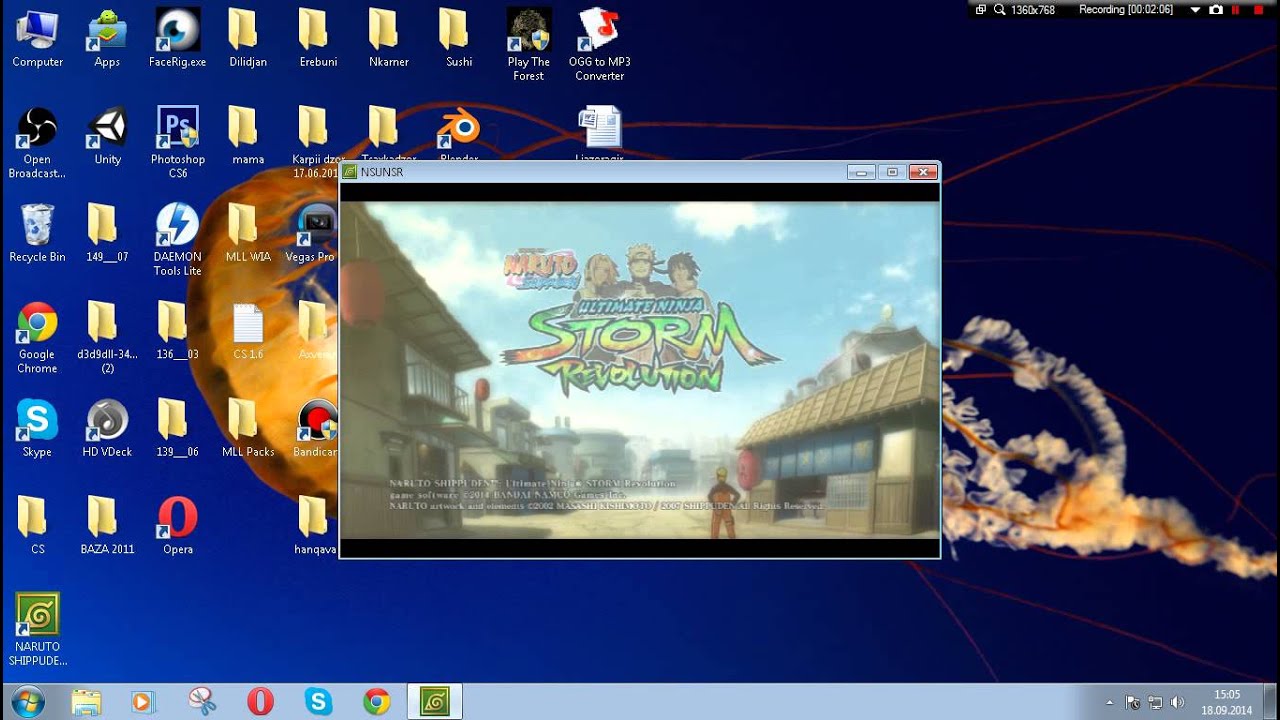Click the recording bar window-mode icon
The height and width of the screenshot is (720, 1280).
(981, 9)
